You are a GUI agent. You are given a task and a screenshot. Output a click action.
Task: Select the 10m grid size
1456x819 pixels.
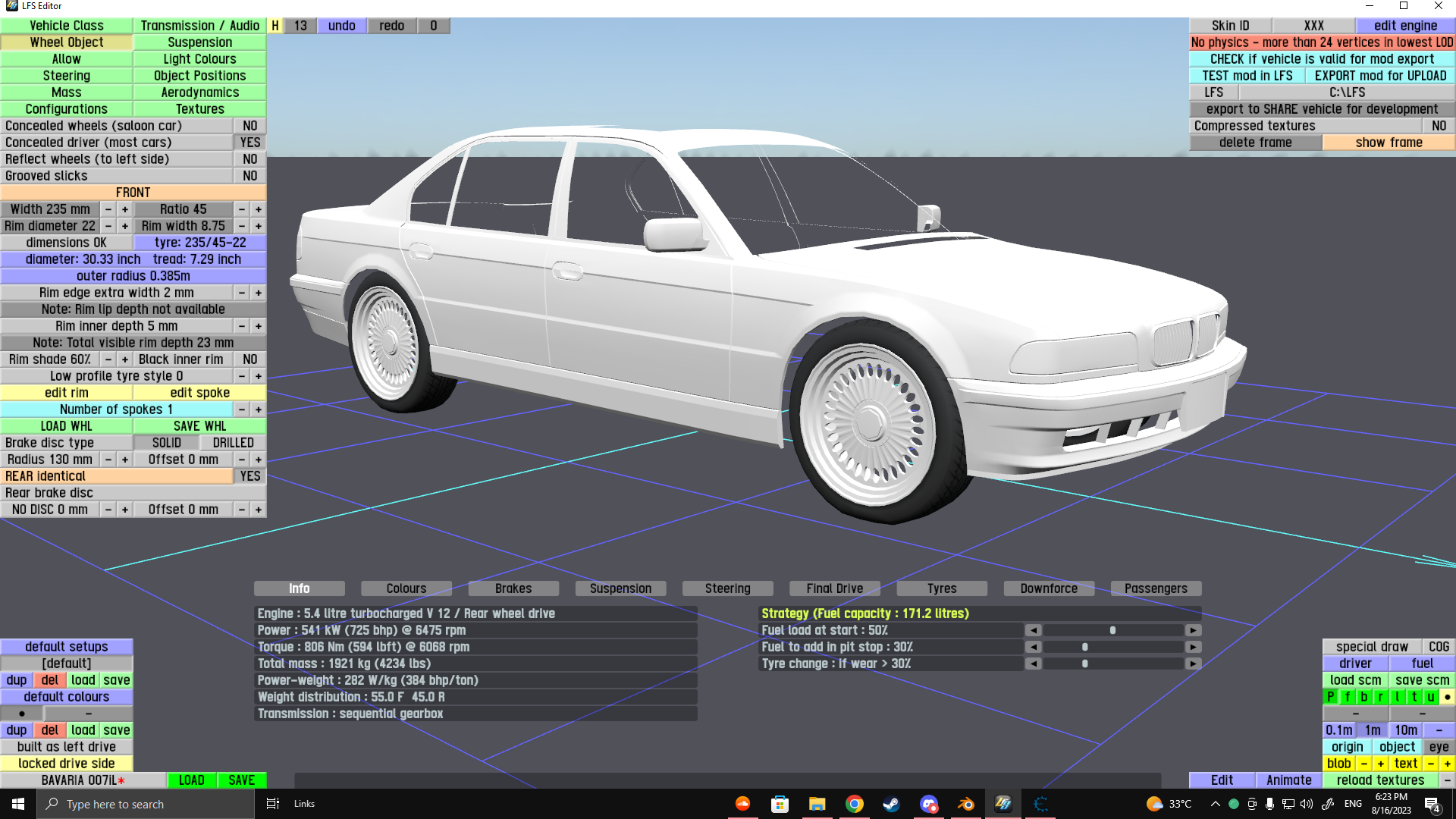pos(1405,730)
